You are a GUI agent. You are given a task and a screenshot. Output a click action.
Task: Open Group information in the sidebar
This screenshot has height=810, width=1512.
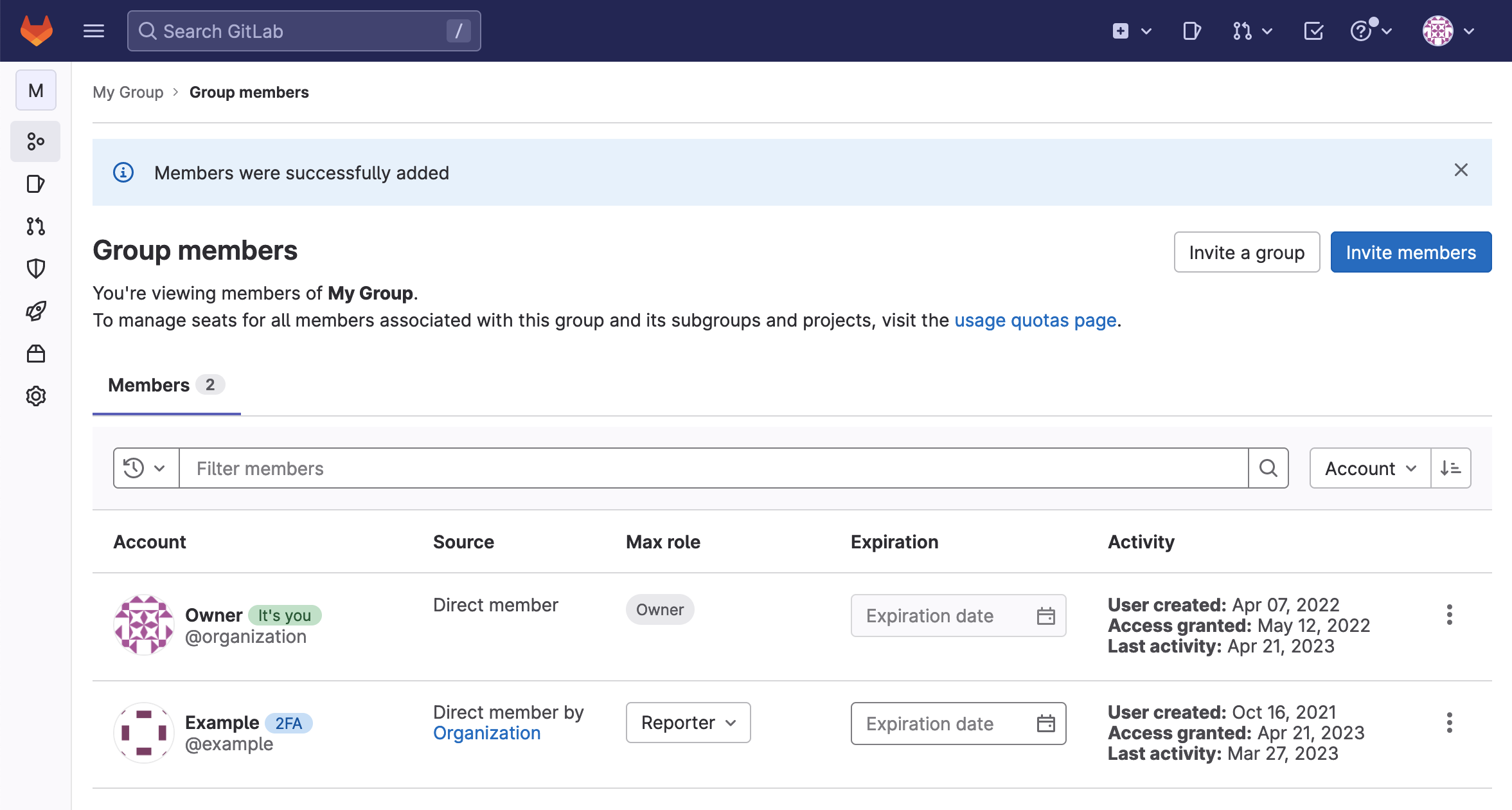click(36, 141)
